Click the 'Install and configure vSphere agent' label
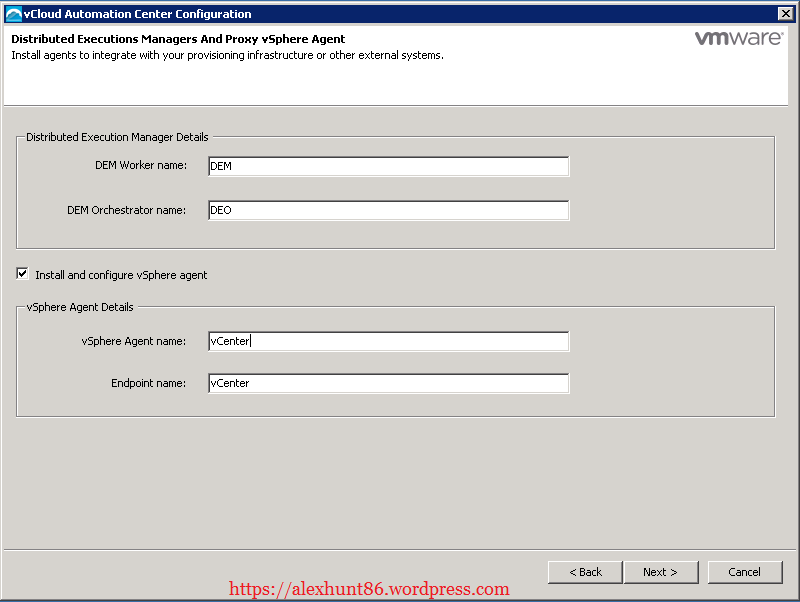800x602 pixels. point(121,275)
